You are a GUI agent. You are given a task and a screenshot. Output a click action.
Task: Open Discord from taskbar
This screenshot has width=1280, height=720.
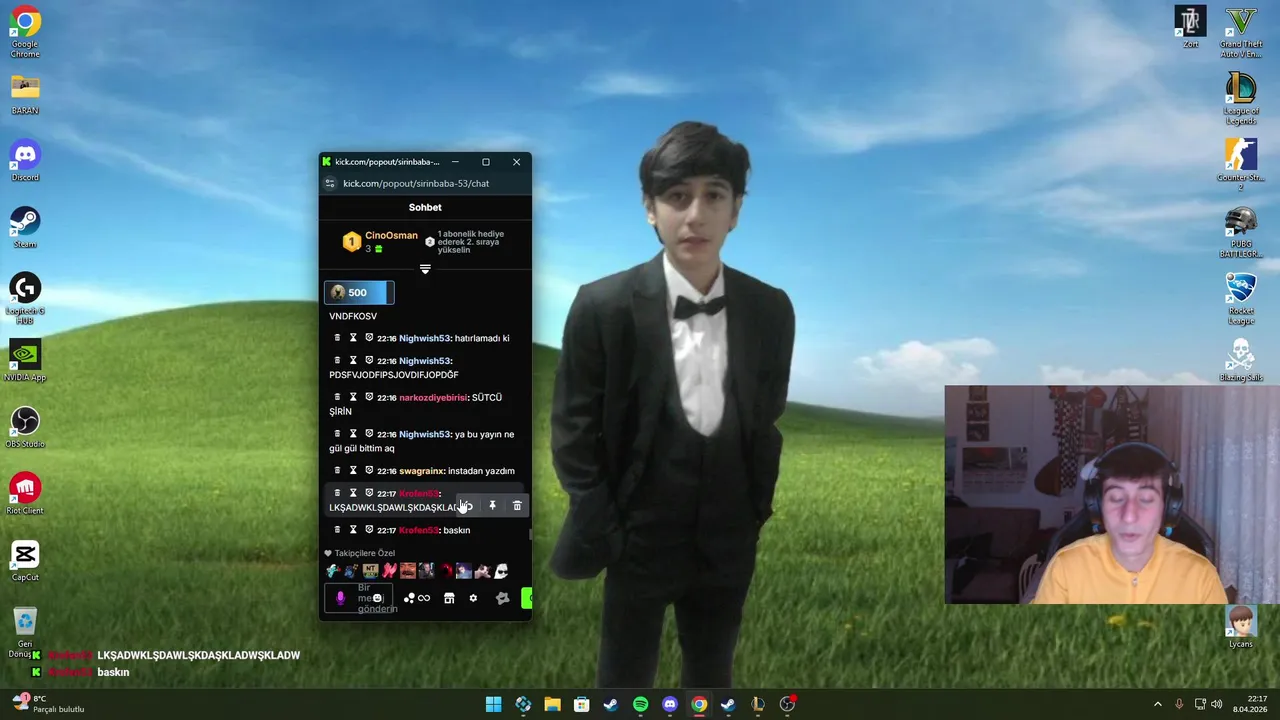[x=670, y=704]
